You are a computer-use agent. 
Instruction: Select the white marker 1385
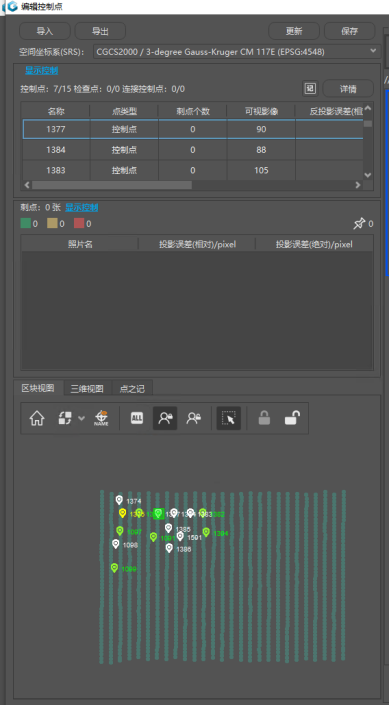pyautogui.click(x=169, y=528)
